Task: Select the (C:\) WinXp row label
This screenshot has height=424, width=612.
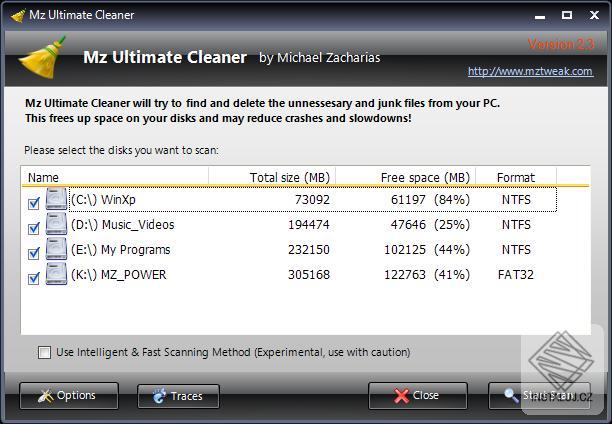Action: [103, 200]
